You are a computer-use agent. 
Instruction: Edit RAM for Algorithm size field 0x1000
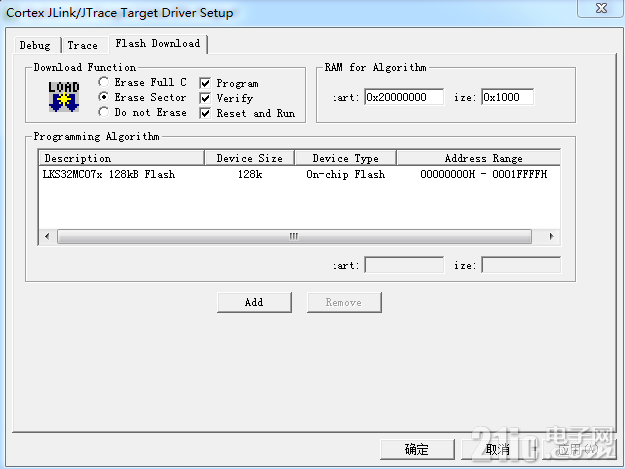[x=507, y=97]
